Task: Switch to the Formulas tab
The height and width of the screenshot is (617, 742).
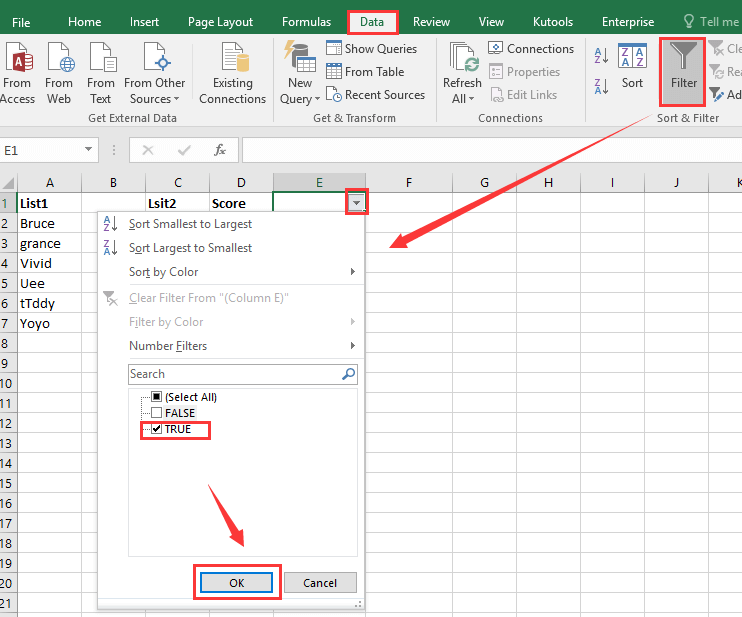Action: click(306, 22)
